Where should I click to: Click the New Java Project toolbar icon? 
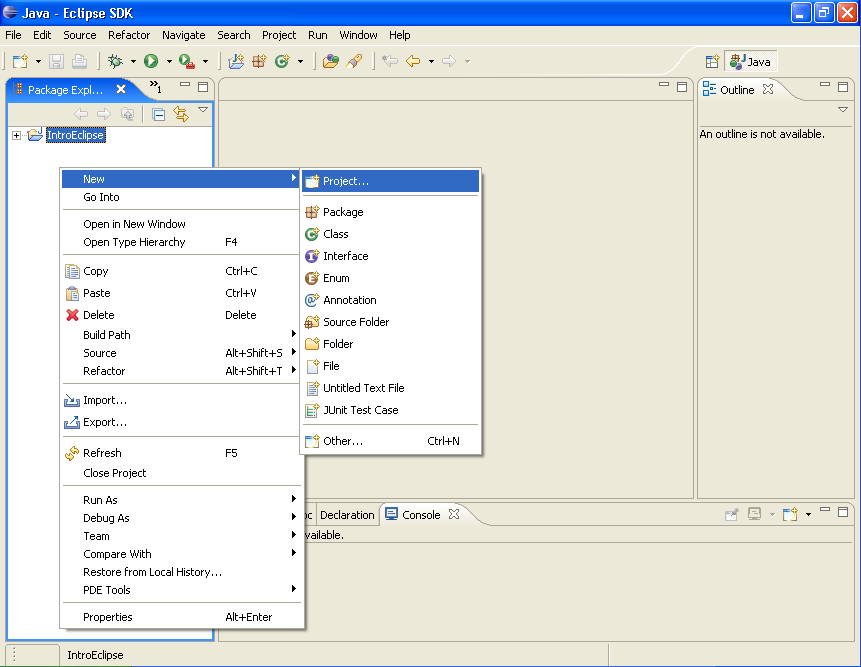(236, 61)
